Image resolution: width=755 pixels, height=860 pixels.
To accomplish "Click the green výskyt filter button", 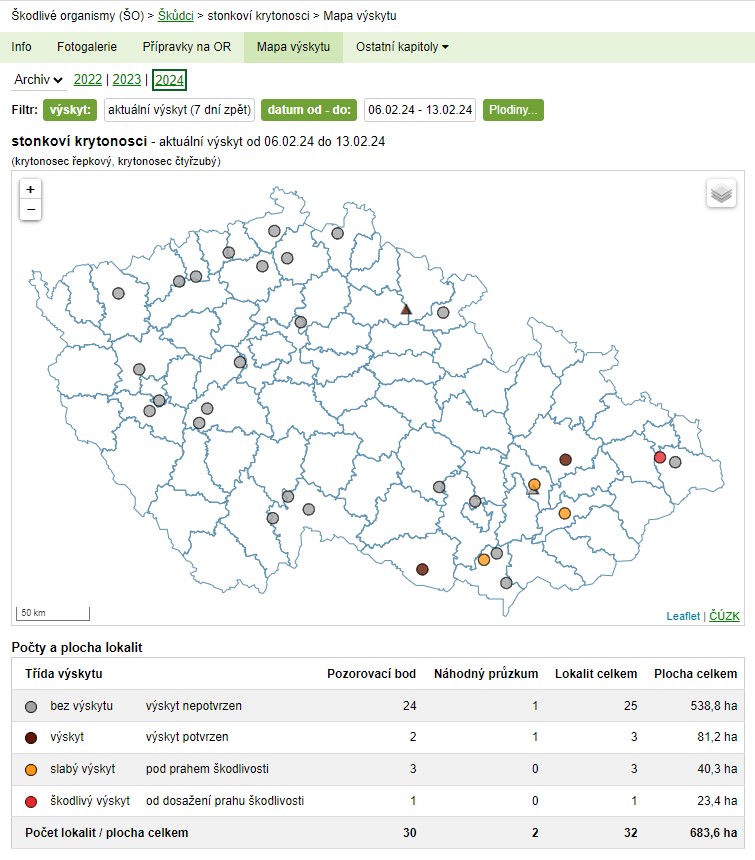I will click(70, 110).
